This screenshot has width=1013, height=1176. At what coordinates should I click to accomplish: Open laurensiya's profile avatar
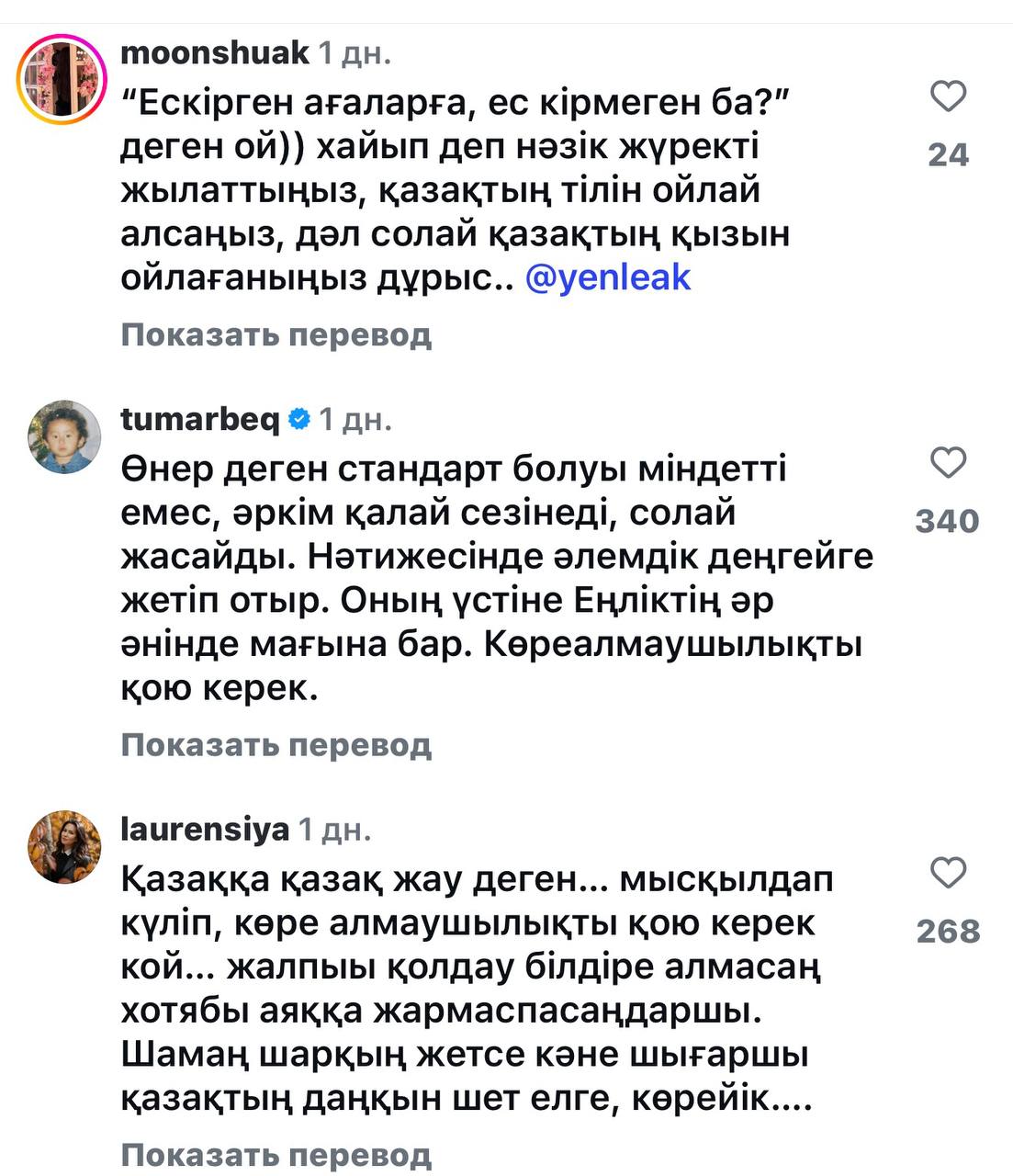64,847
